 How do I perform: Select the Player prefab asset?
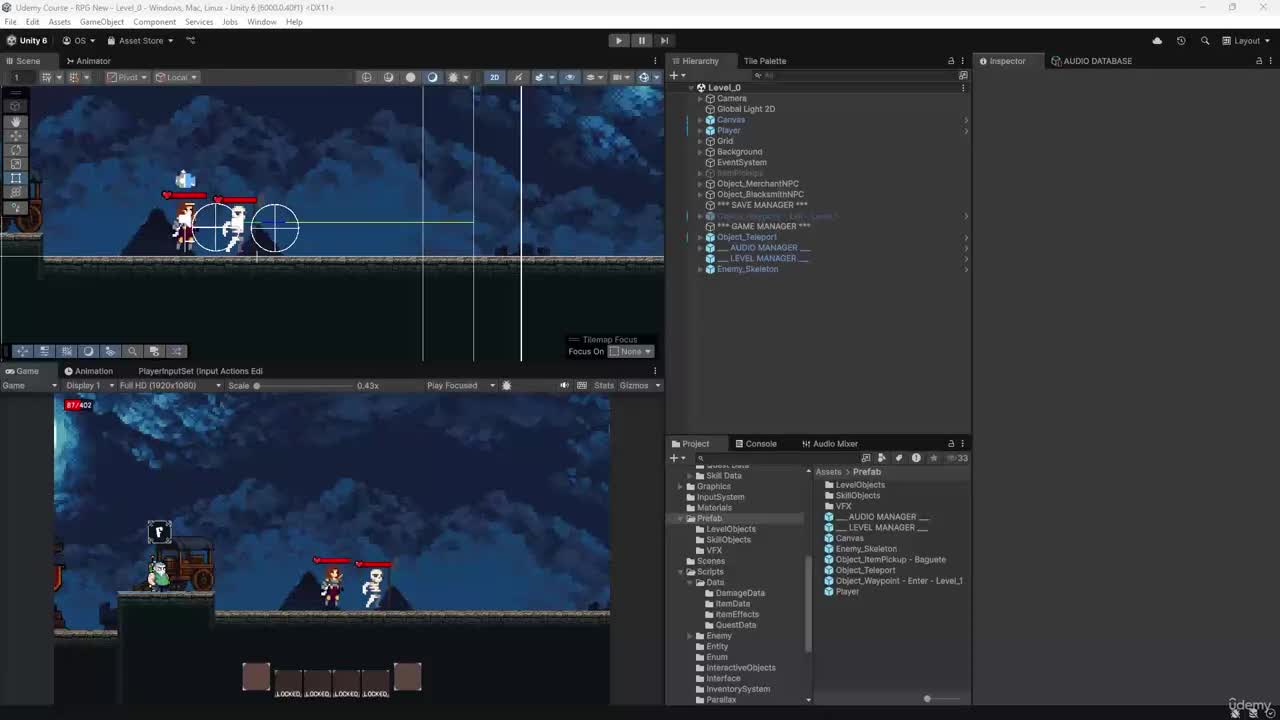(847, 592)
